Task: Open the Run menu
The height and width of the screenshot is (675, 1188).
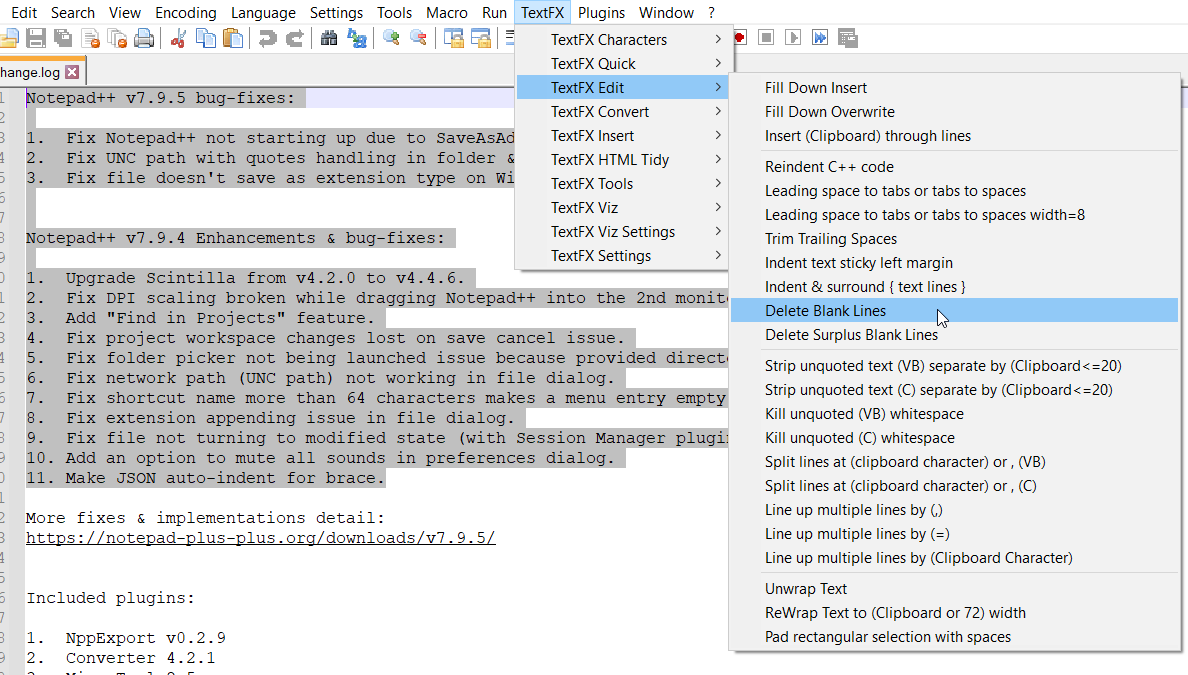Action: [x=495, y=13]
